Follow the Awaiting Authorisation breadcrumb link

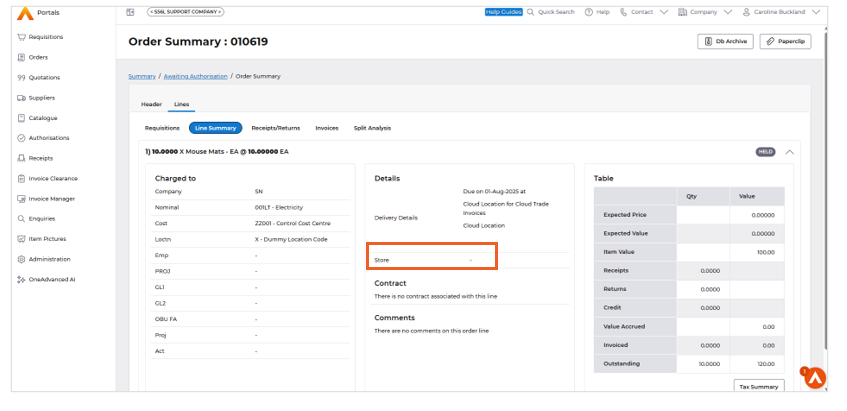196,77
